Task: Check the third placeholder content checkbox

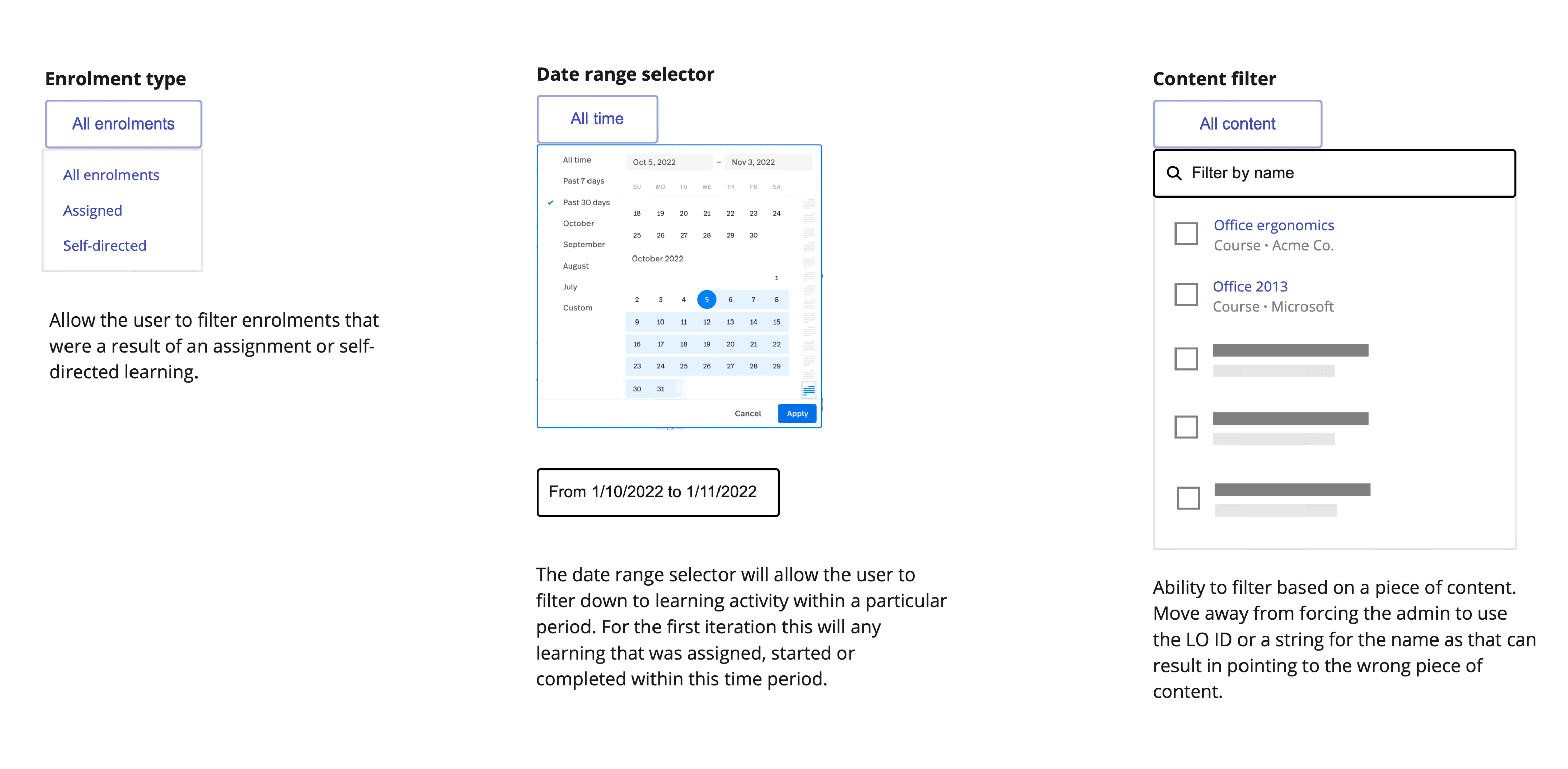Action: tap(1185, 359)
